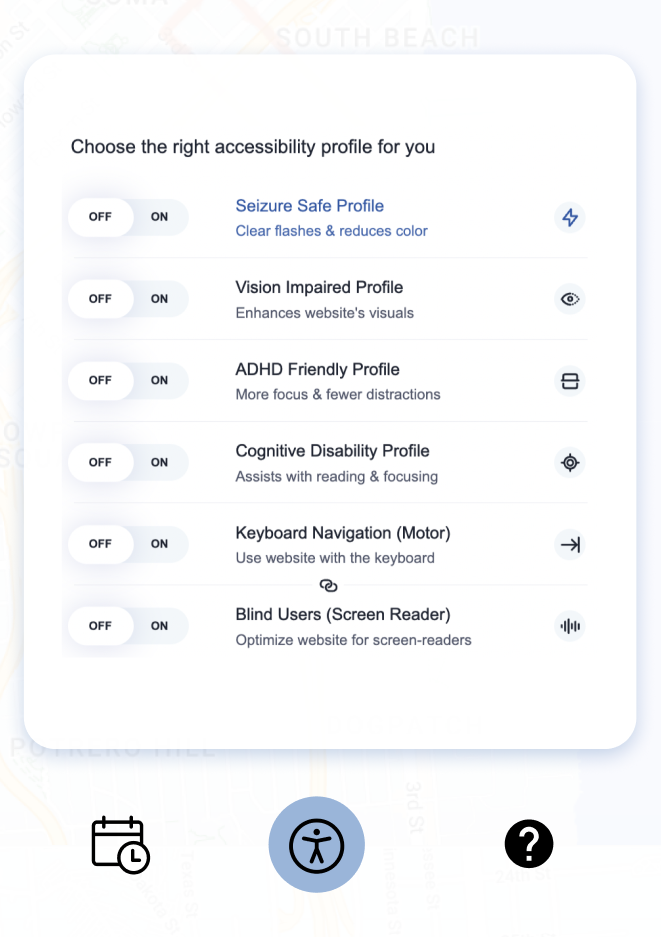Click the Keyboard Navigation tab-arrow icon

(x=570, y=545)
